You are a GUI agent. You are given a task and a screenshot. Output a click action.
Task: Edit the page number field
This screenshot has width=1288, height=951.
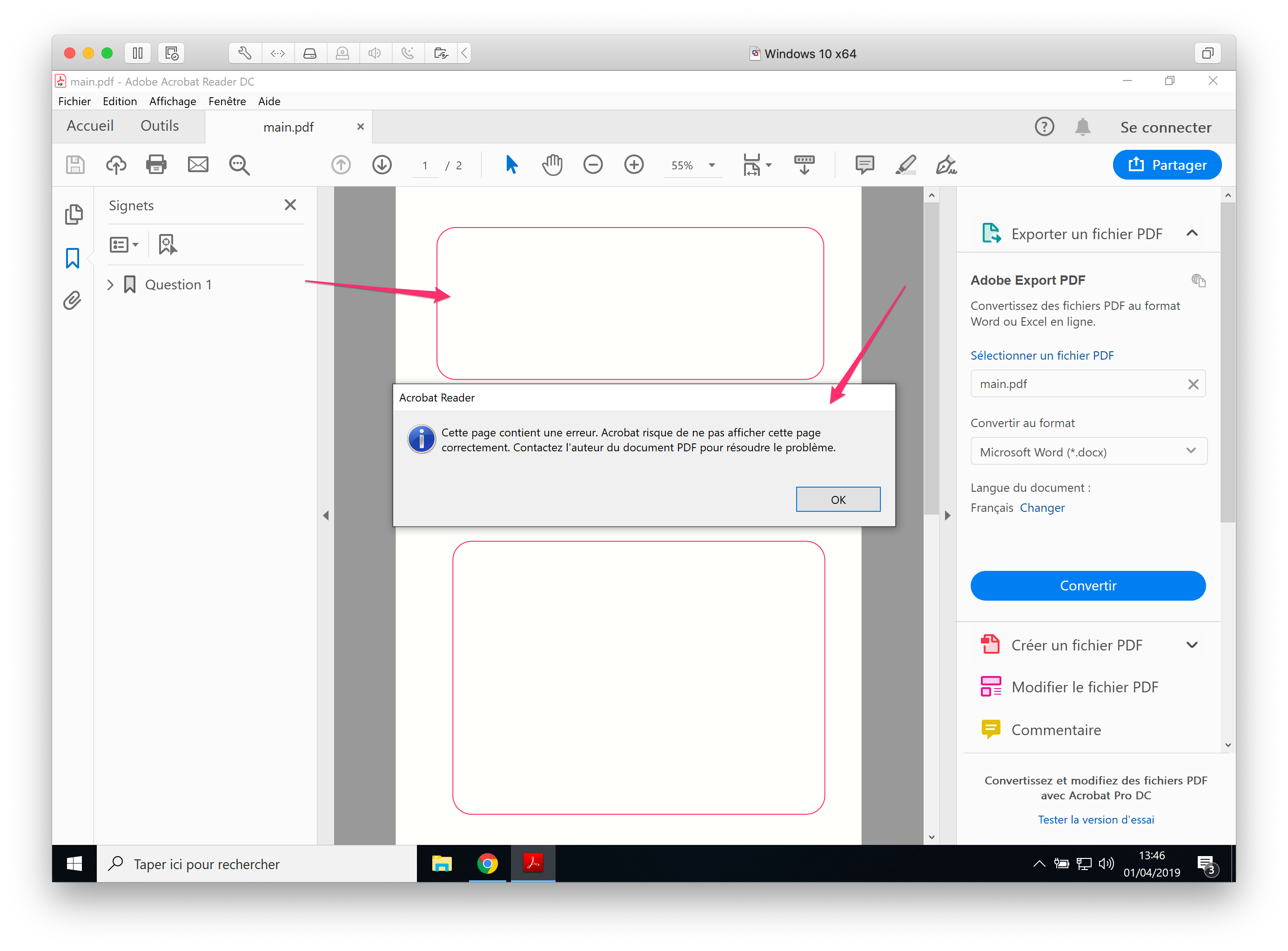point(424,165)
